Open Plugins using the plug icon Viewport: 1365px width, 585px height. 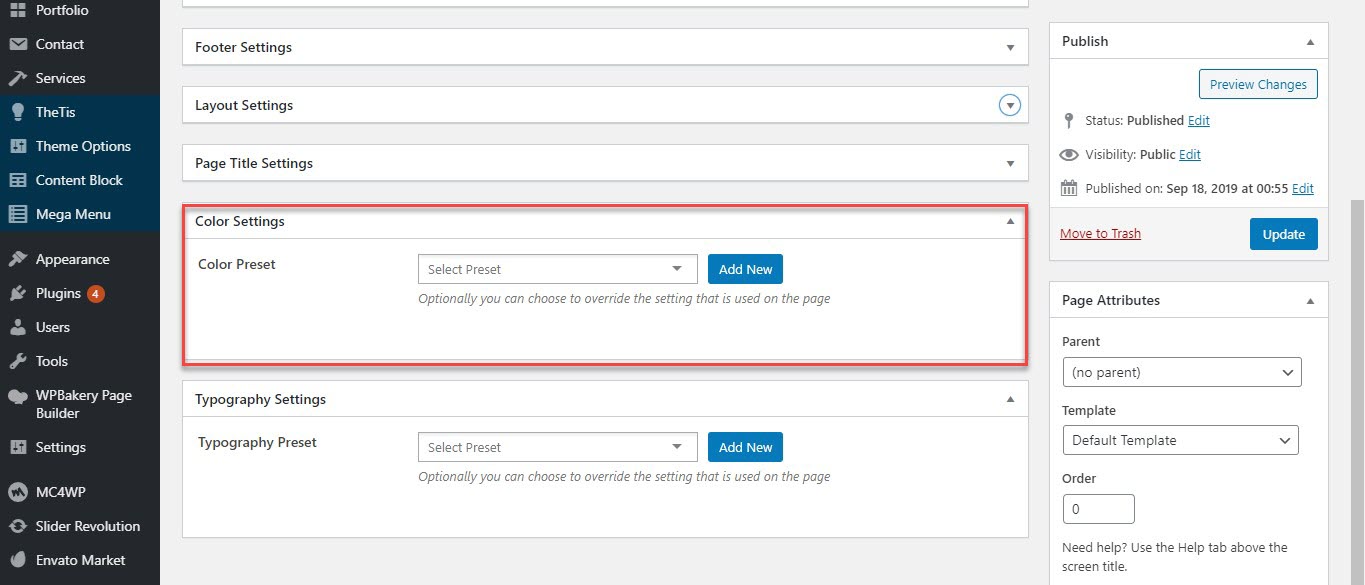pyautogui.click(x=17, y=293)
